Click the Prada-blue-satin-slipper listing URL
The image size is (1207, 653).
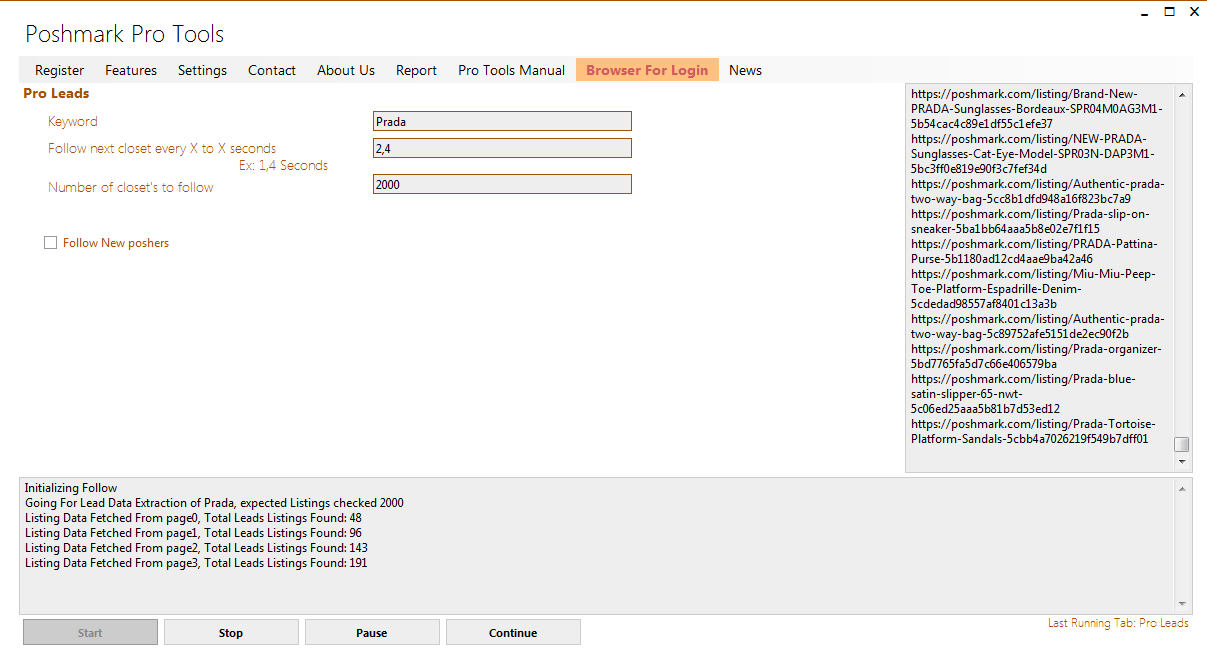1023,394
